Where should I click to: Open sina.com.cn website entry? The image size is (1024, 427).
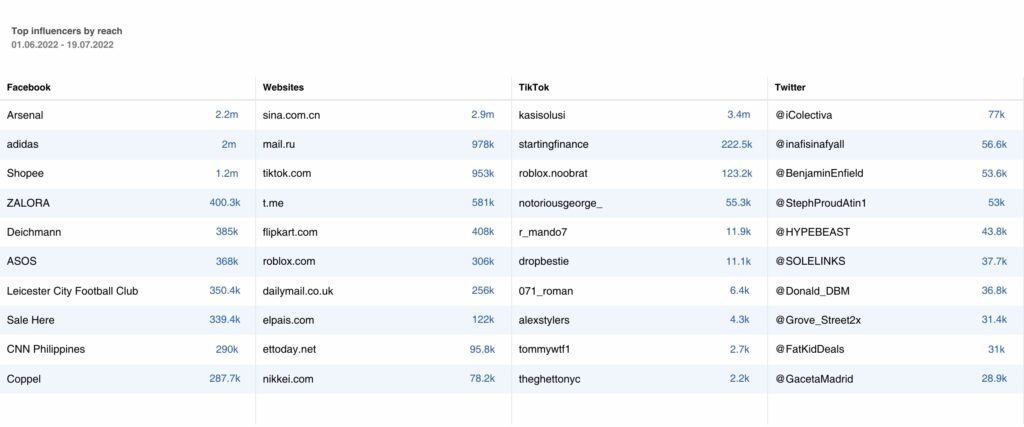point(291,116)
